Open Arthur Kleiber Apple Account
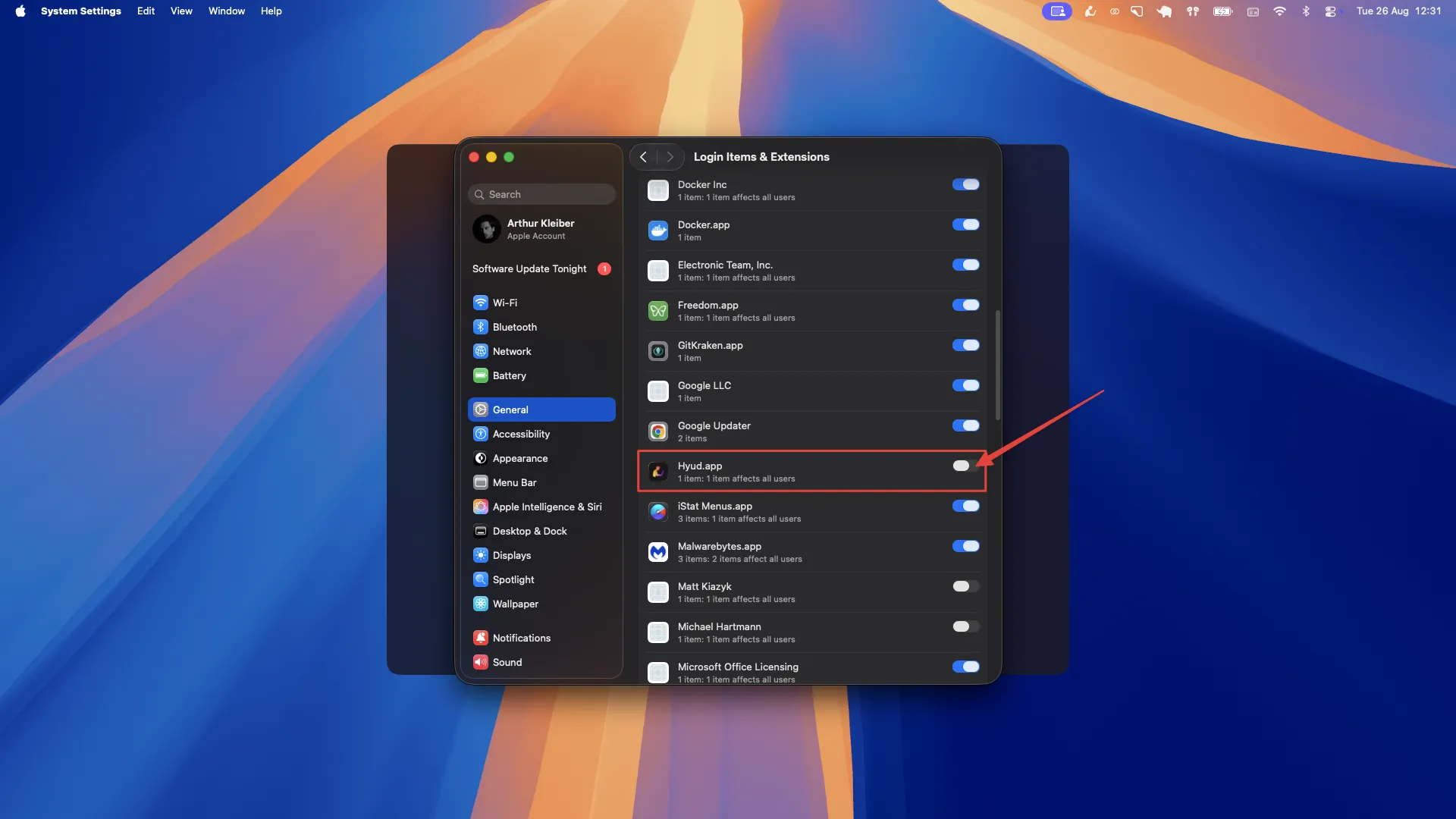The width and height of the screenshot is (1456, 819). (540, 229)
